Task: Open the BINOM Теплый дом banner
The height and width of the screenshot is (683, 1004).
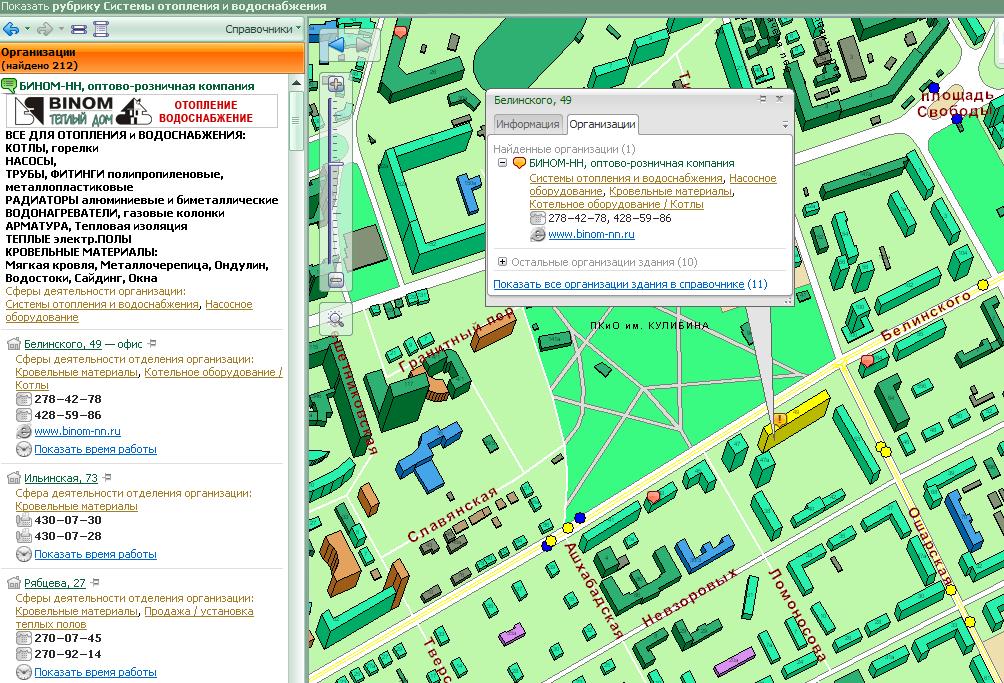Action: point(142,111)
